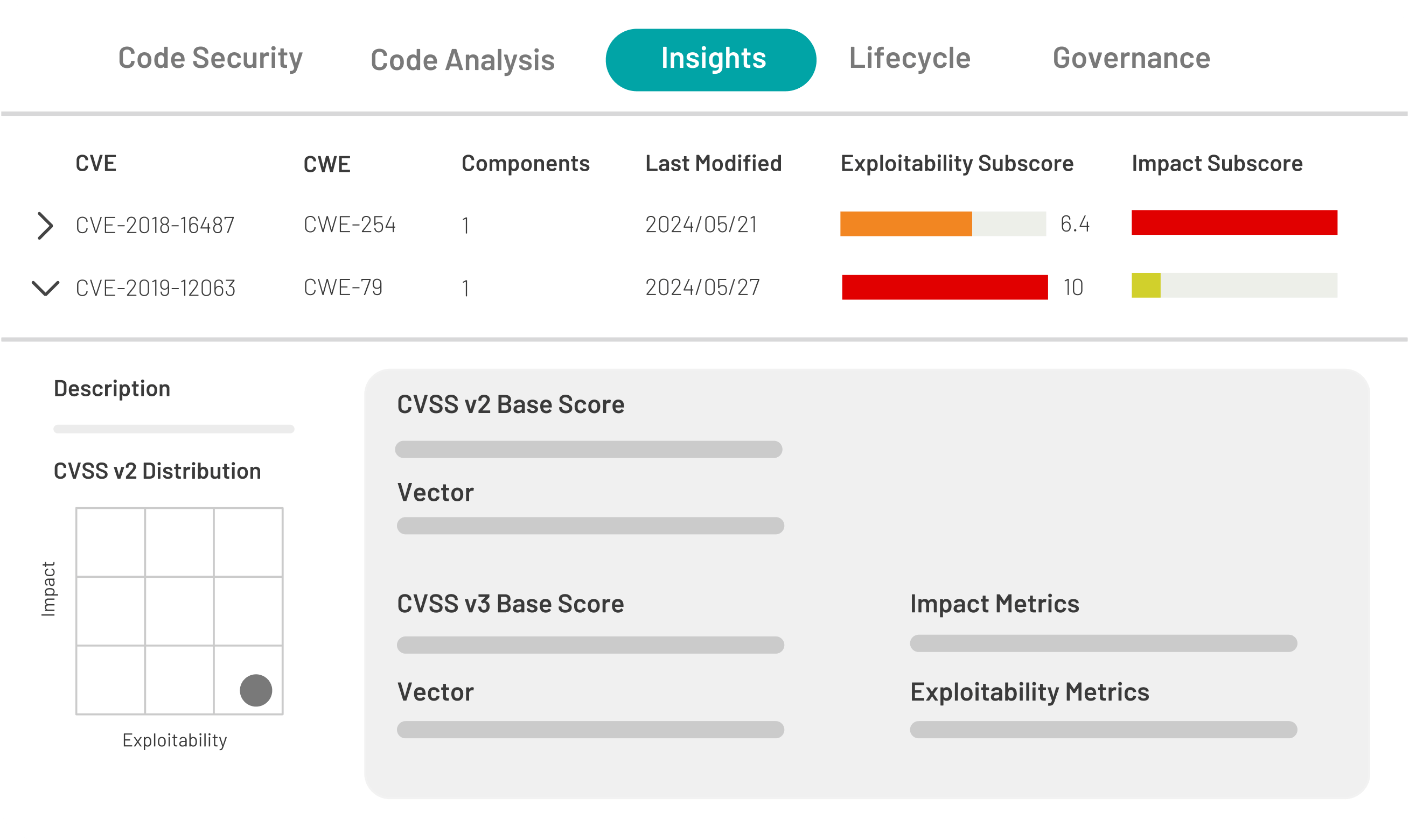The width and height of the screenshot is (1409, 840).
Task: Open the Code Security tab
Action: point(210,58)
